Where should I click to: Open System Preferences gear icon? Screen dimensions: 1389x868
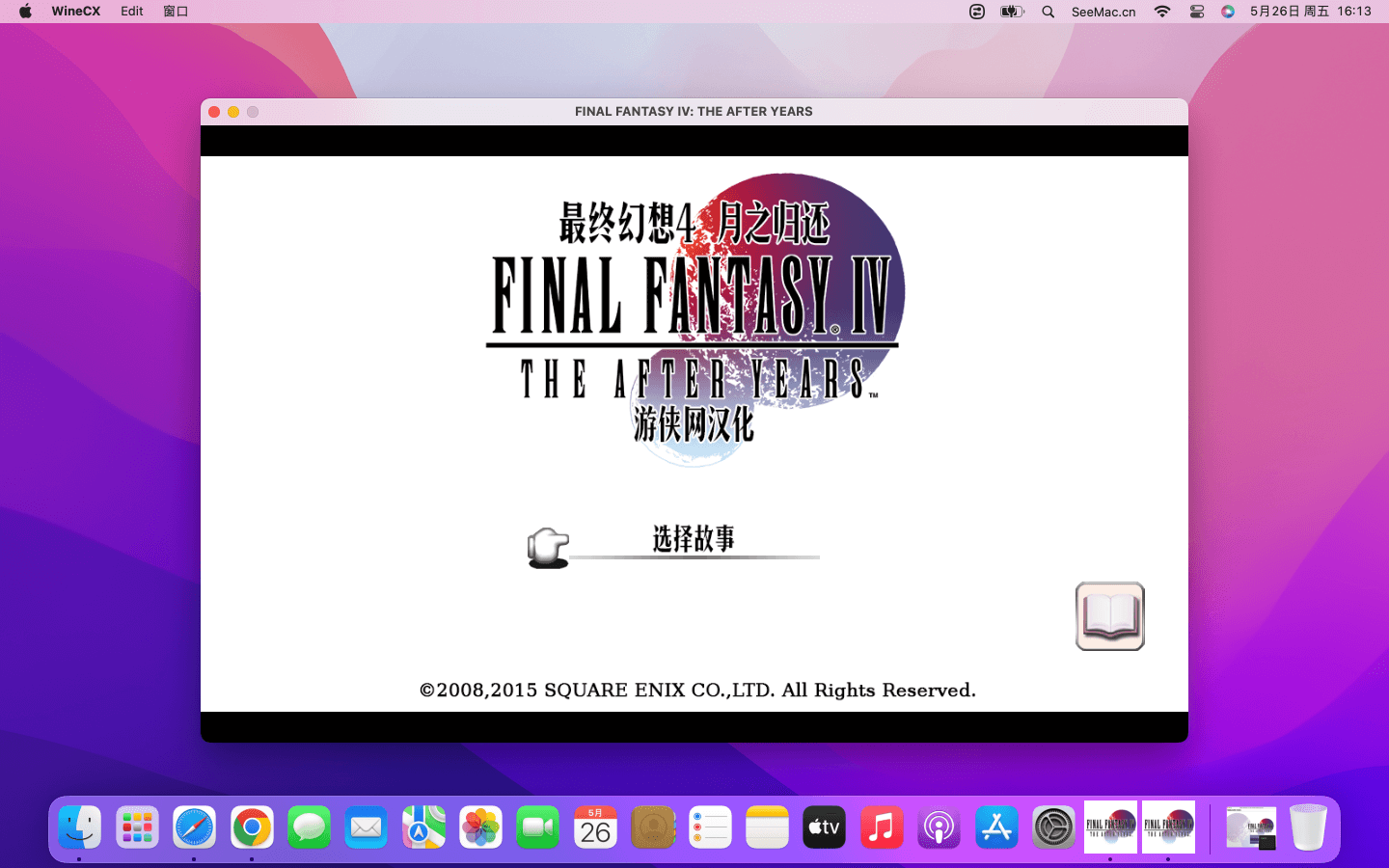(1053, 827)
